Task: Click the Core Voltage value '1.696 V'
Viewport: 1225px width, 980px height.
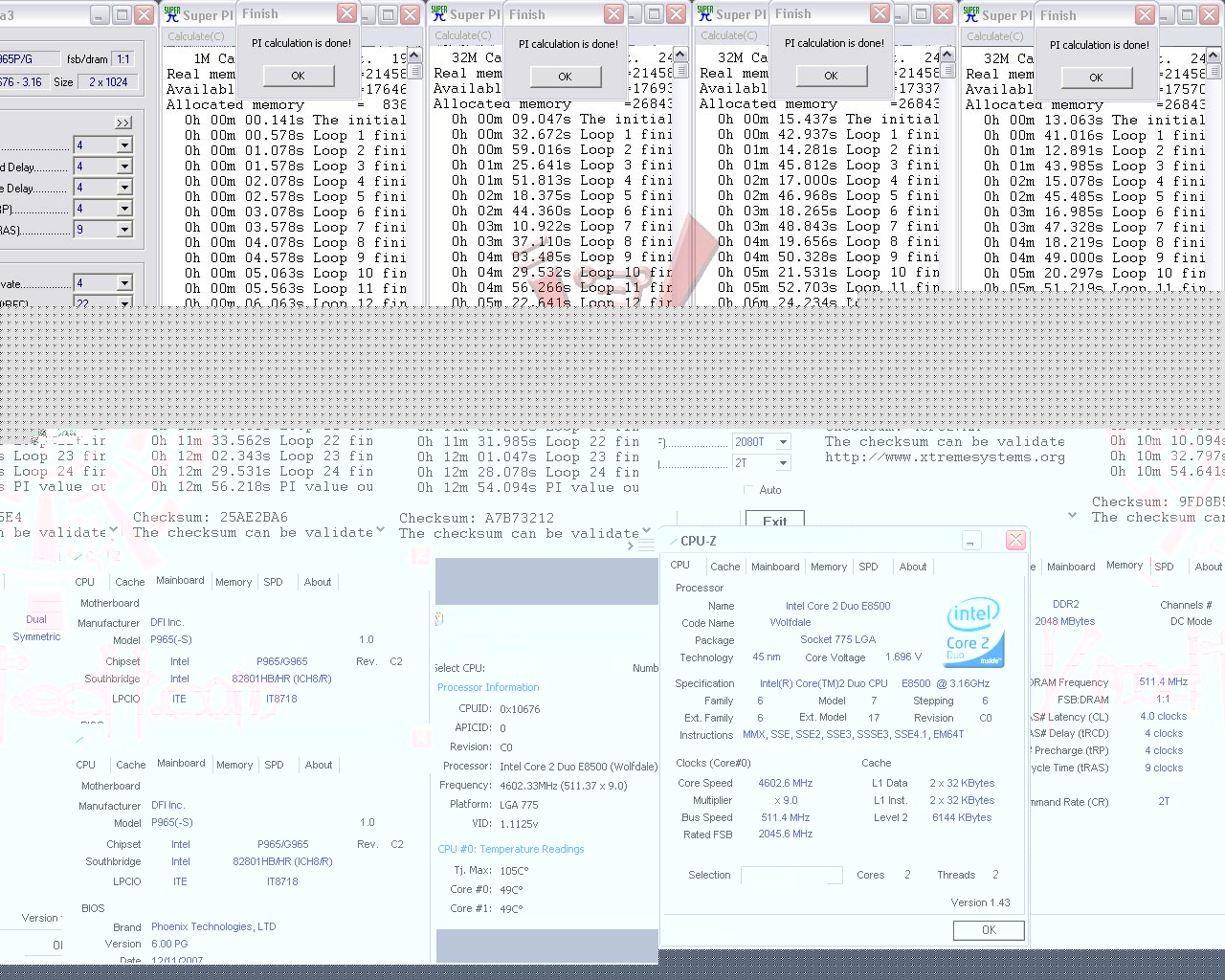Action: 904,657
